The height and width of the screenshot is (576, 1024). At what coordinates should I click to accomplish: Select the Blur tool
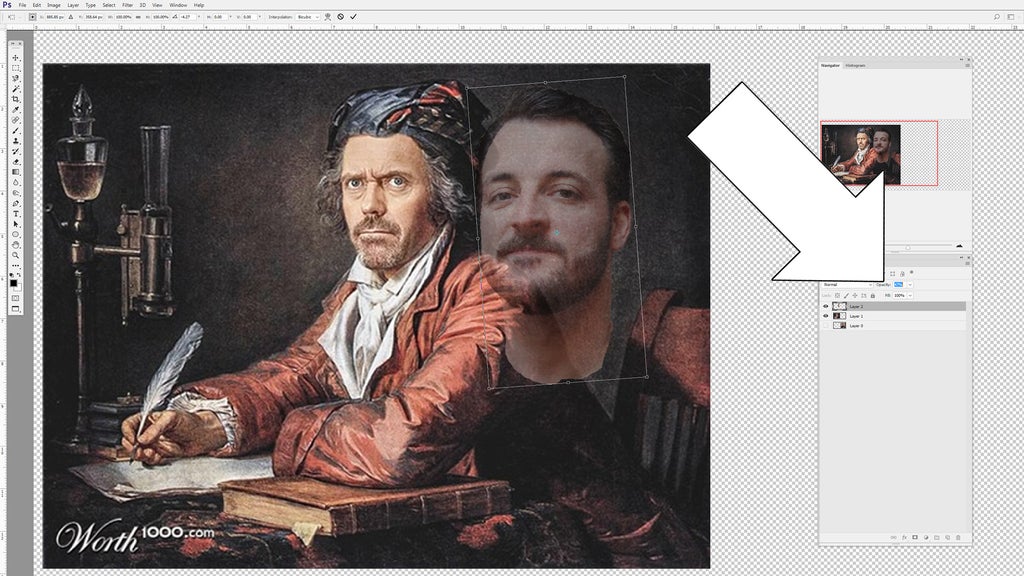16,183
